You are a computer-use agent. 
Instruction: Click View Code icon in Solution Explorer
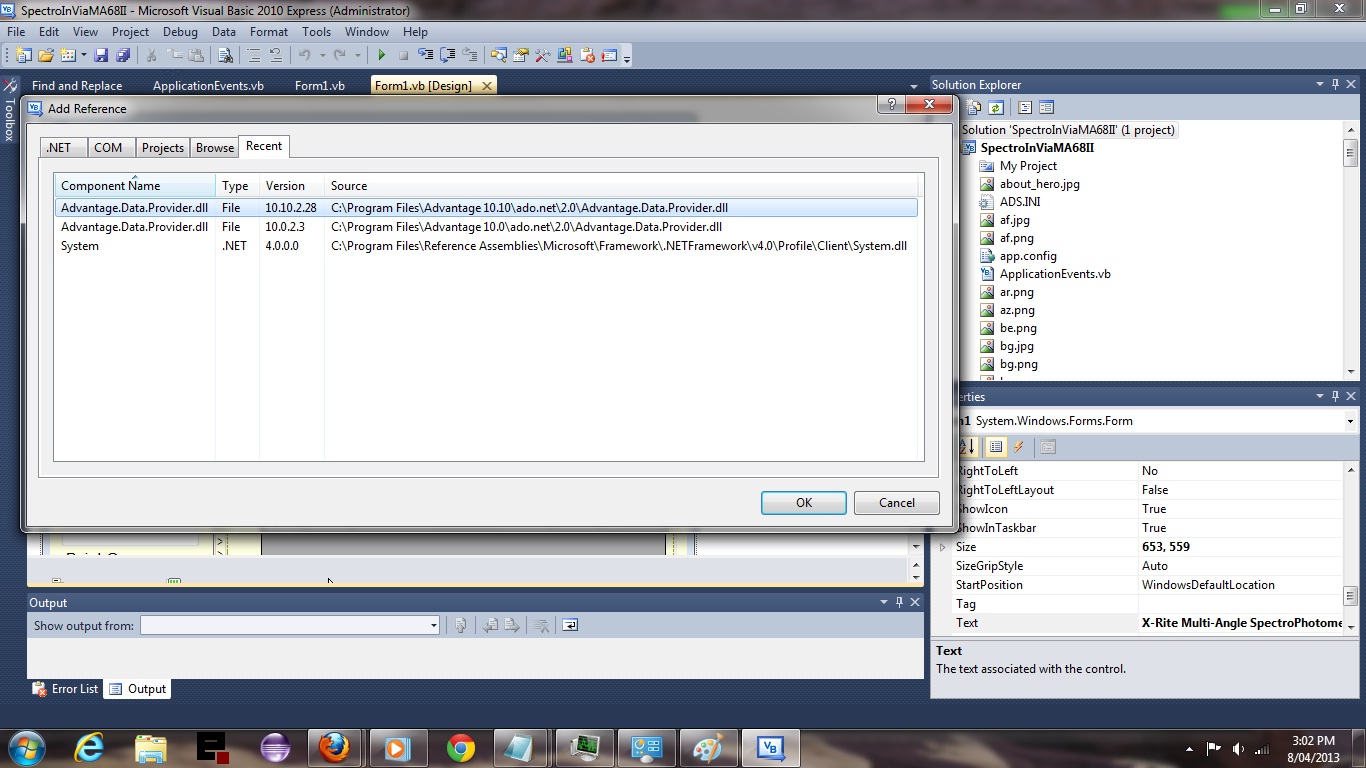click(1025, 107)
